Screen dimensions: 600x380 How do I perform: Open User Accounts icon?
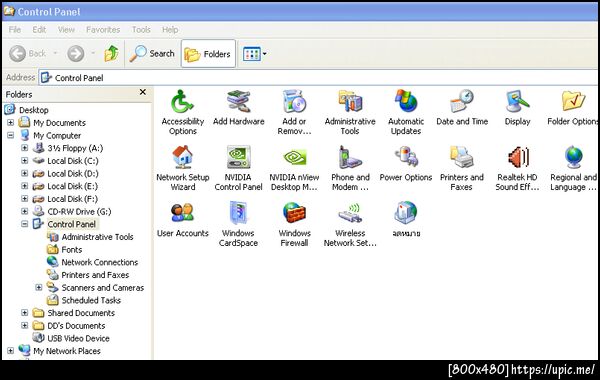pos(183,213)
